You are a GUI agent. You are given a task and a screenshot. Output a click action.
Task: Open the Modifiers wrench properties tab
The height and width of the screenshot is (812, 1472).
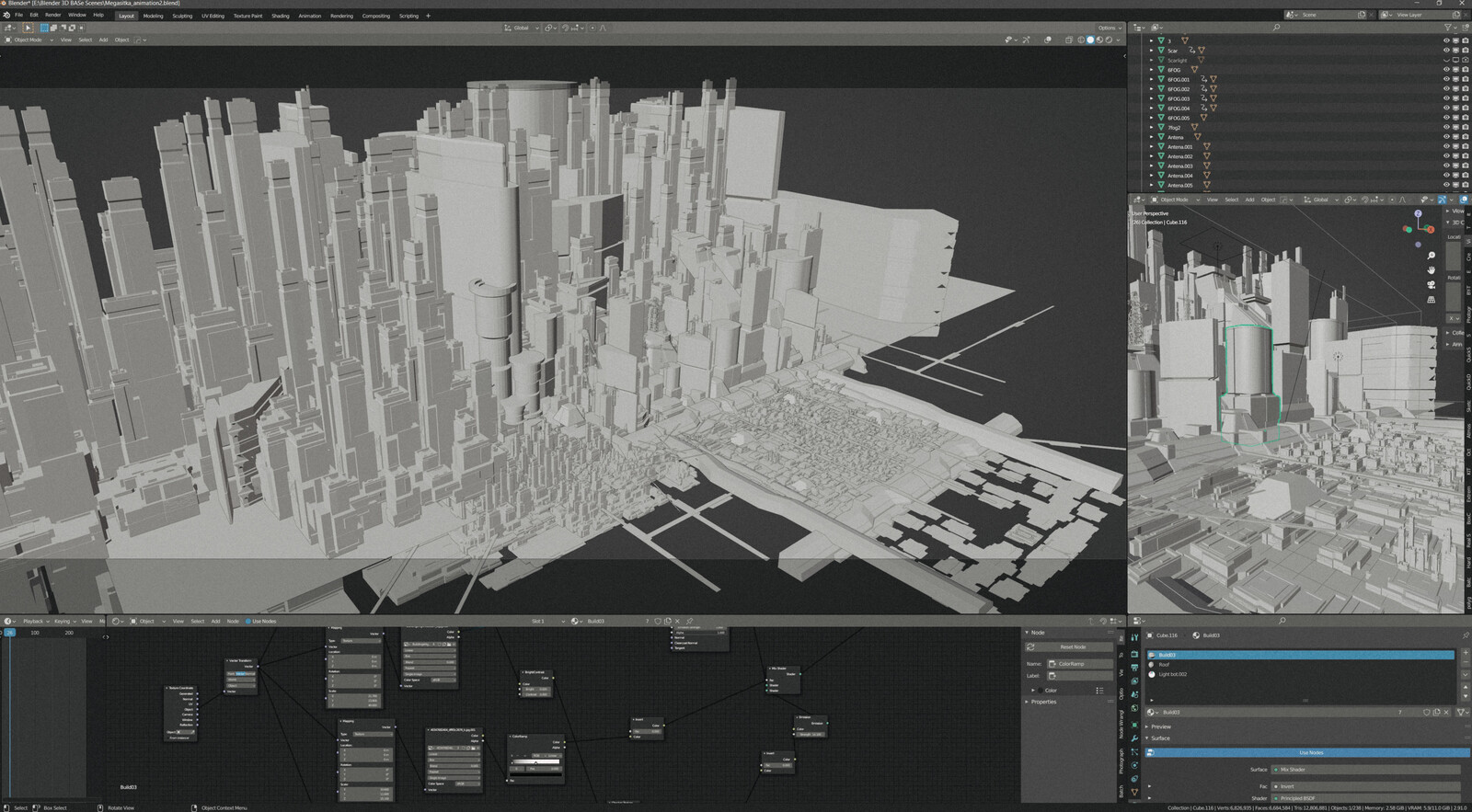(1134, 738)
